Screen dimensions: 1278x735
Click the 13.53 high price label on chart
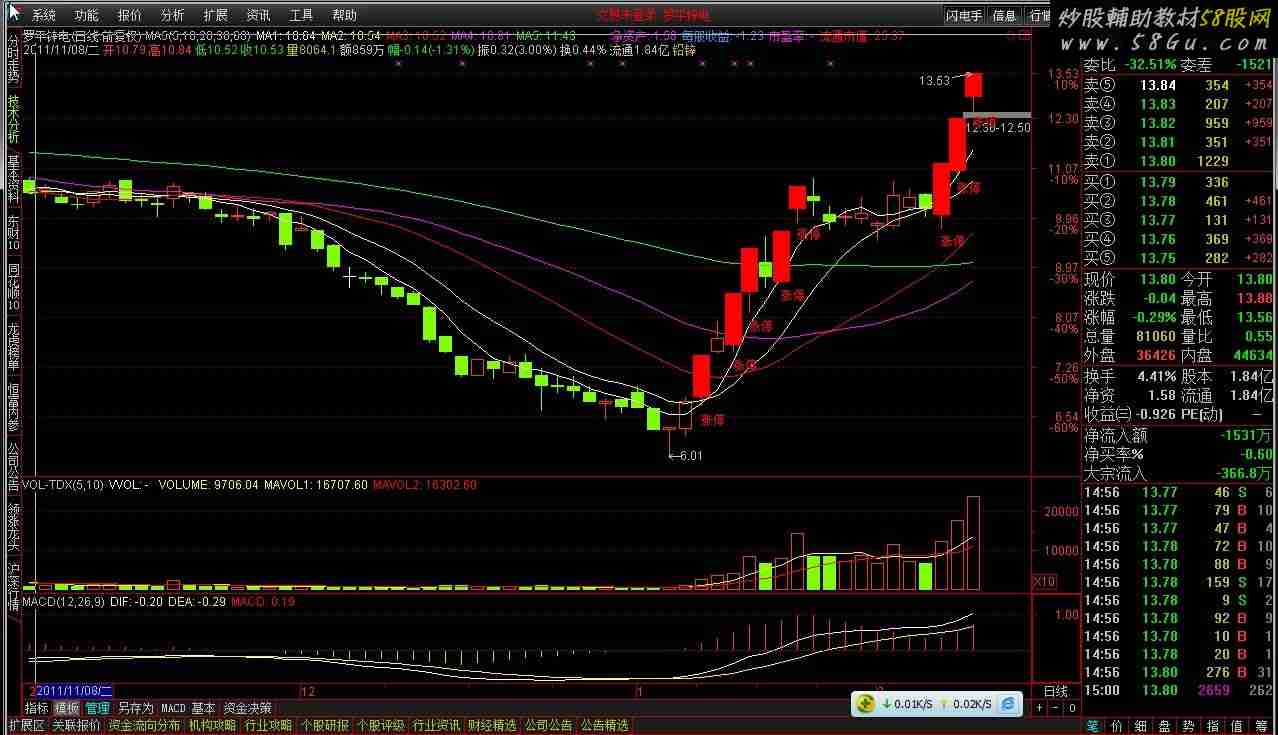click(934, 81)
